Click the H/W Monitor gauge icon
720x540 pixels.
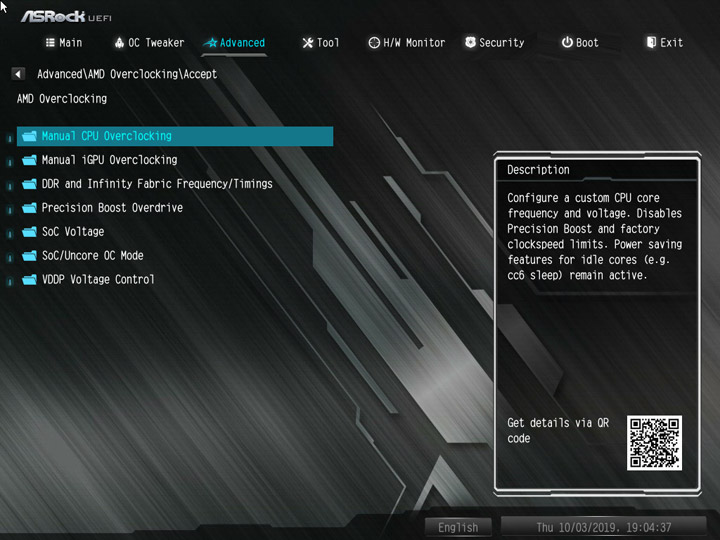click(374, 43)
